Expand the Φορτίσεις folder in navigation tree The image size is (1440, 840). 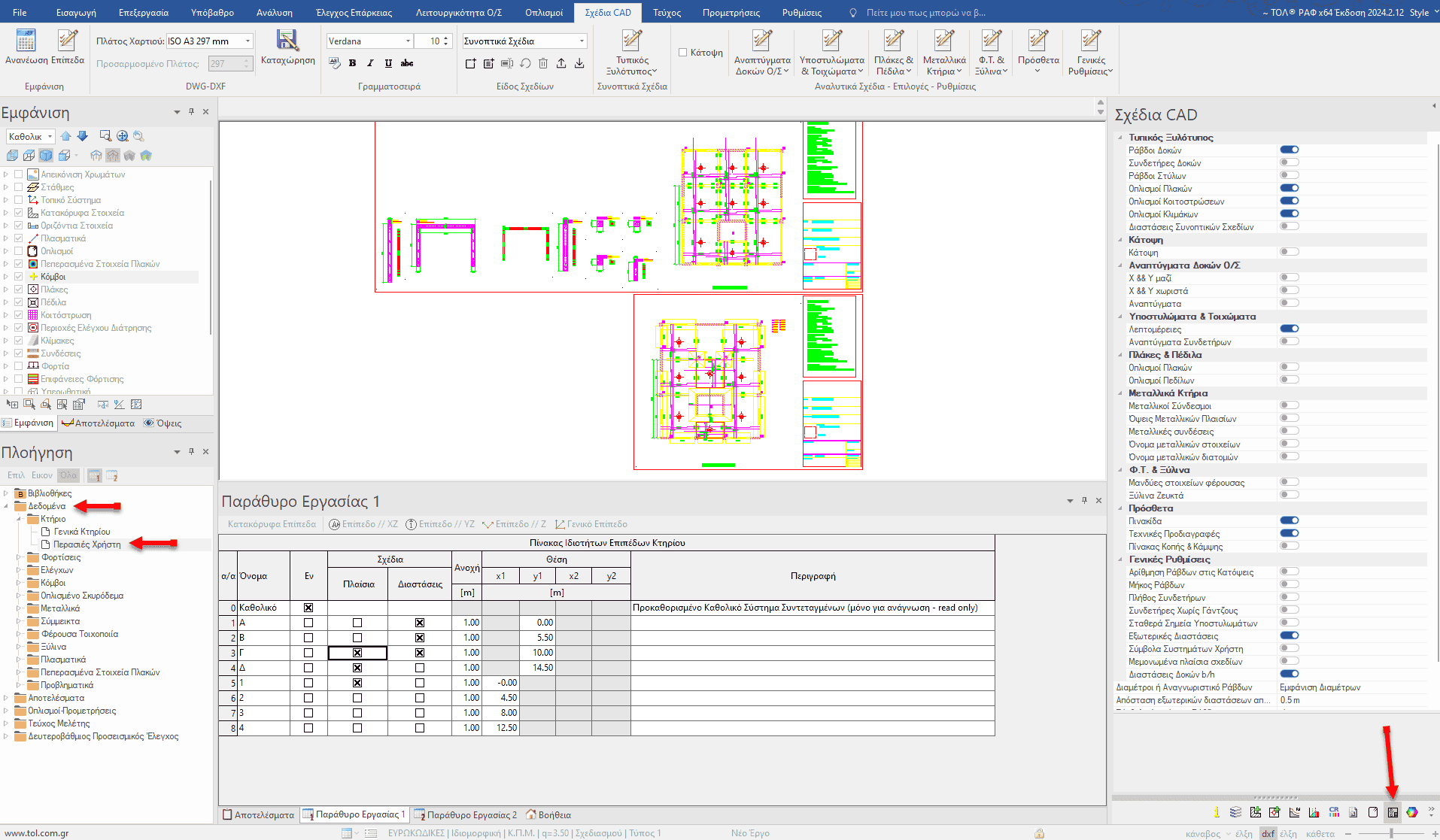[x=20, y=557]
